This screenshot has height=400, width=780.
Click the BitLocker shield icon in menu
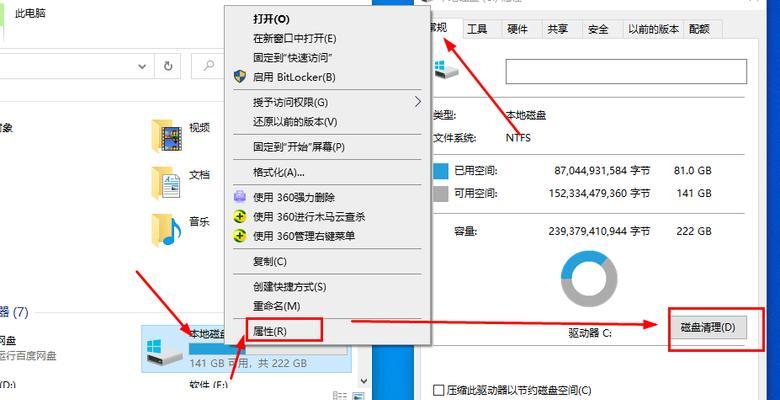240,77
